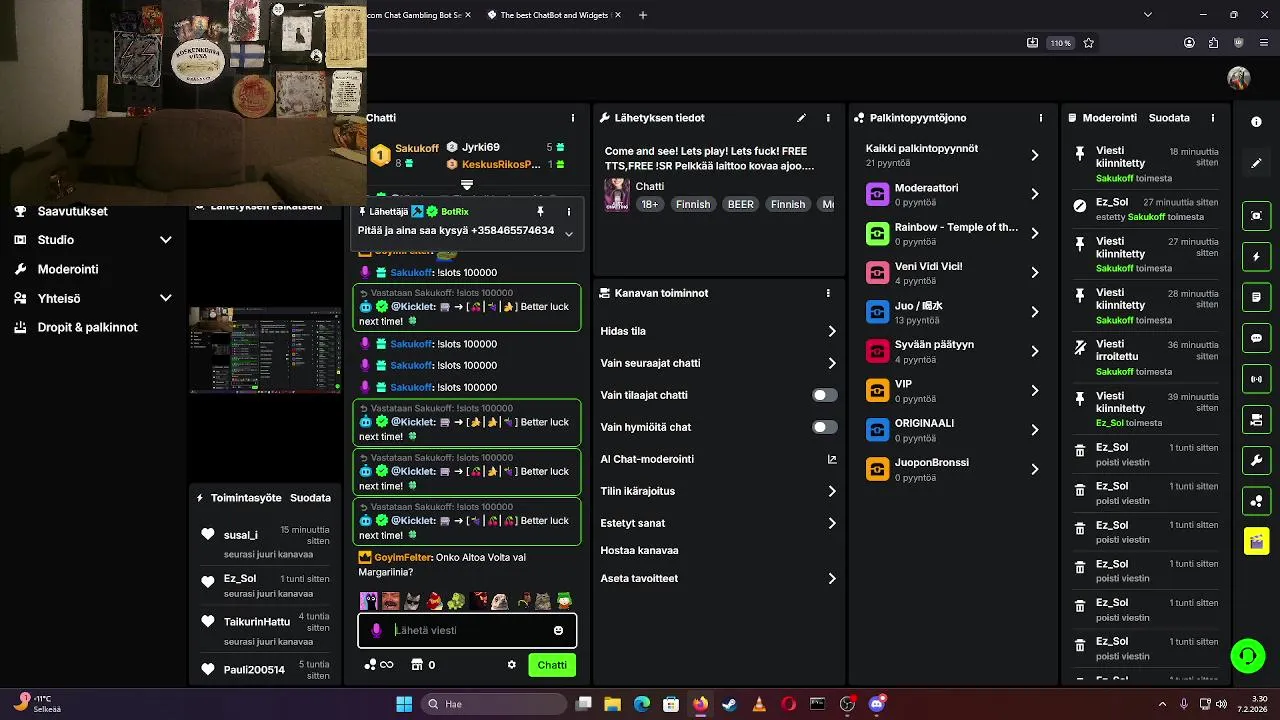Expand the Studio sidebar section
This screenshot has height=720, width=1280.
[x=166, y=240]
